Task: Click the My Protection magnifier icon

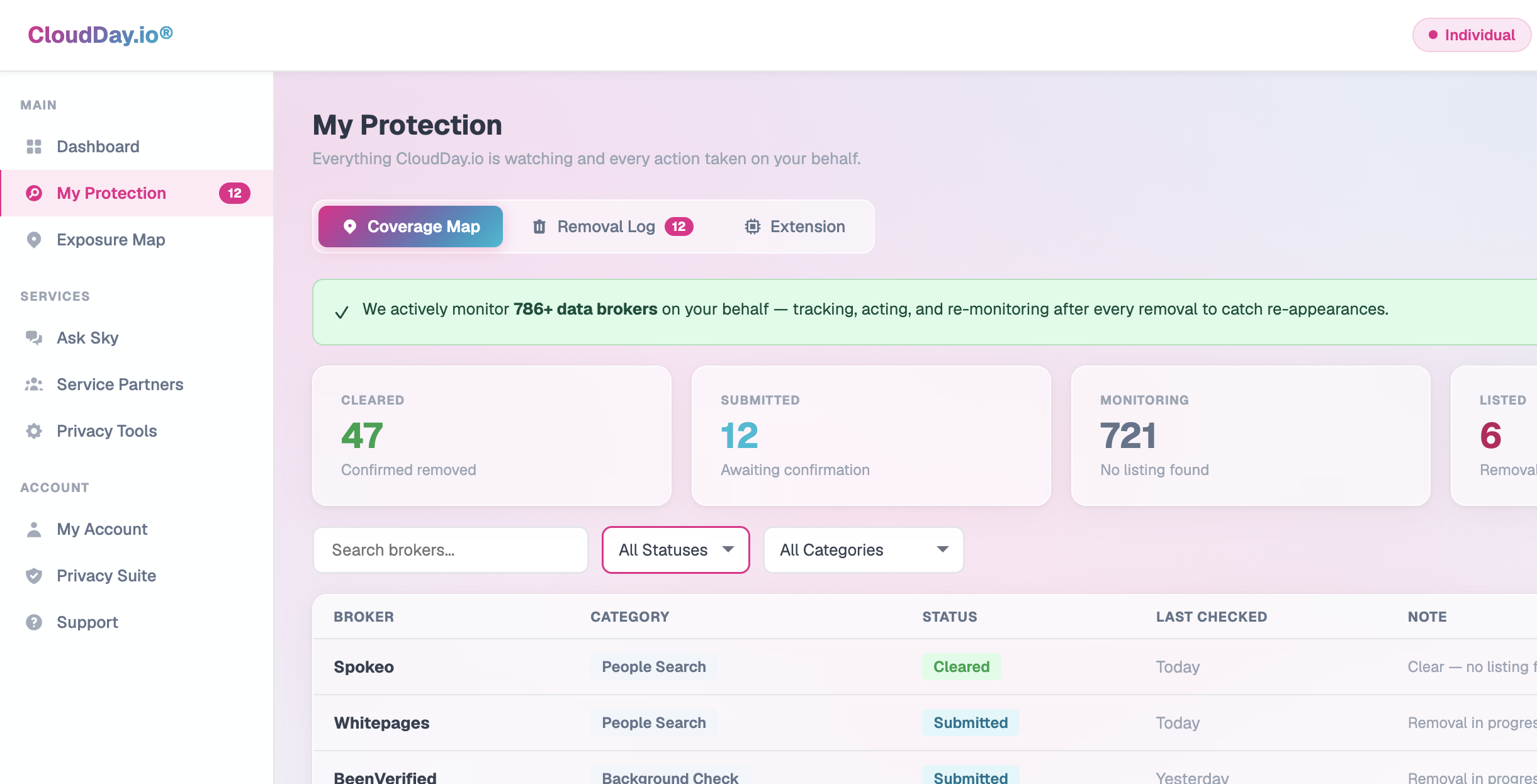Action: tap(34, 193)
